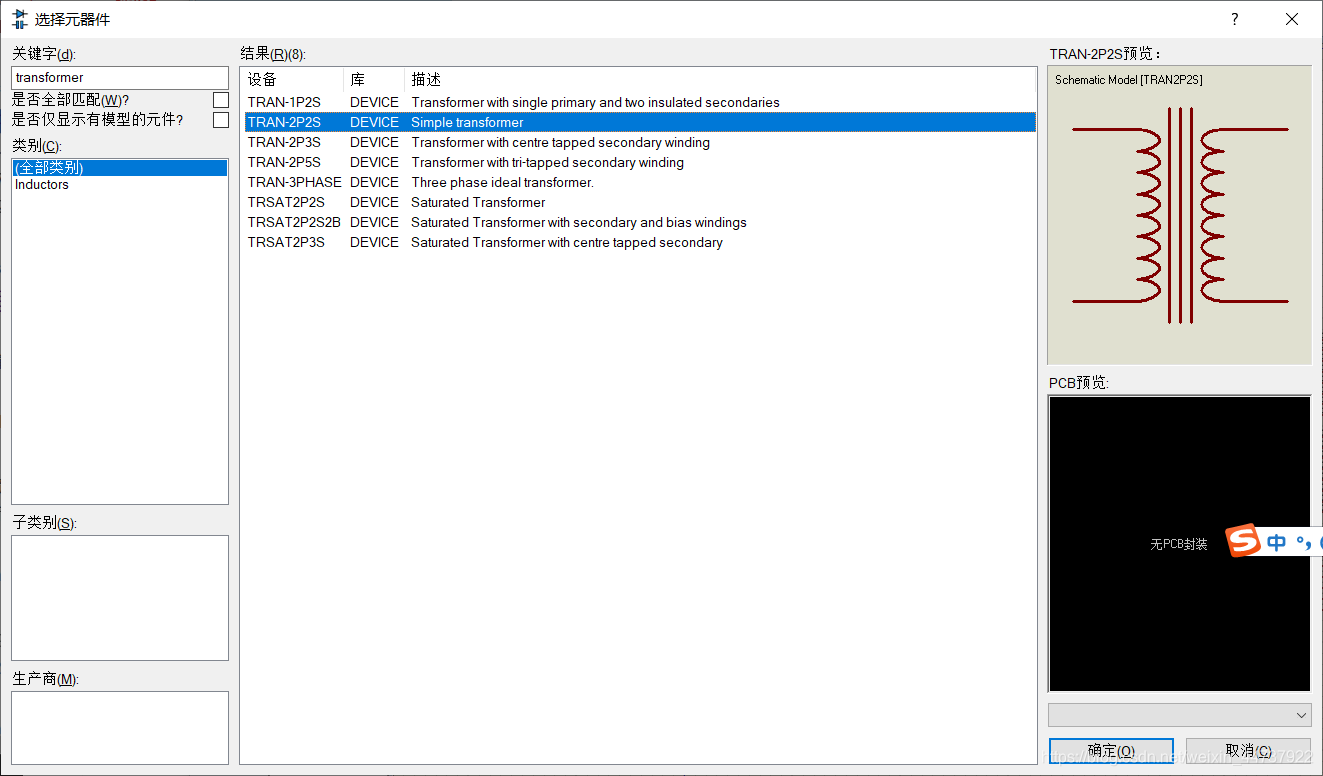Viewport: 1323px width, 776px height.
Task: Click inside the sub-category list box
Action: click(x=120, y=598)
